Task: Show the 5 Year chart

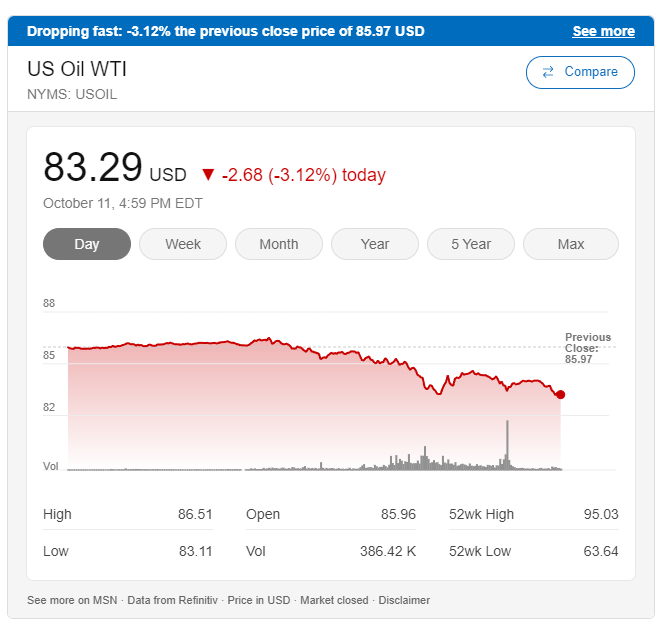Action: click(471, 244)
